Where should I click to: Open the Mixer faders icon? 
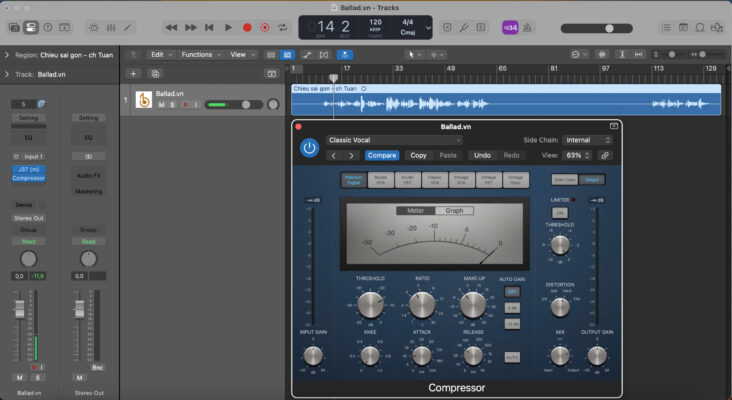pyautogui.click(x=111, y=28)
